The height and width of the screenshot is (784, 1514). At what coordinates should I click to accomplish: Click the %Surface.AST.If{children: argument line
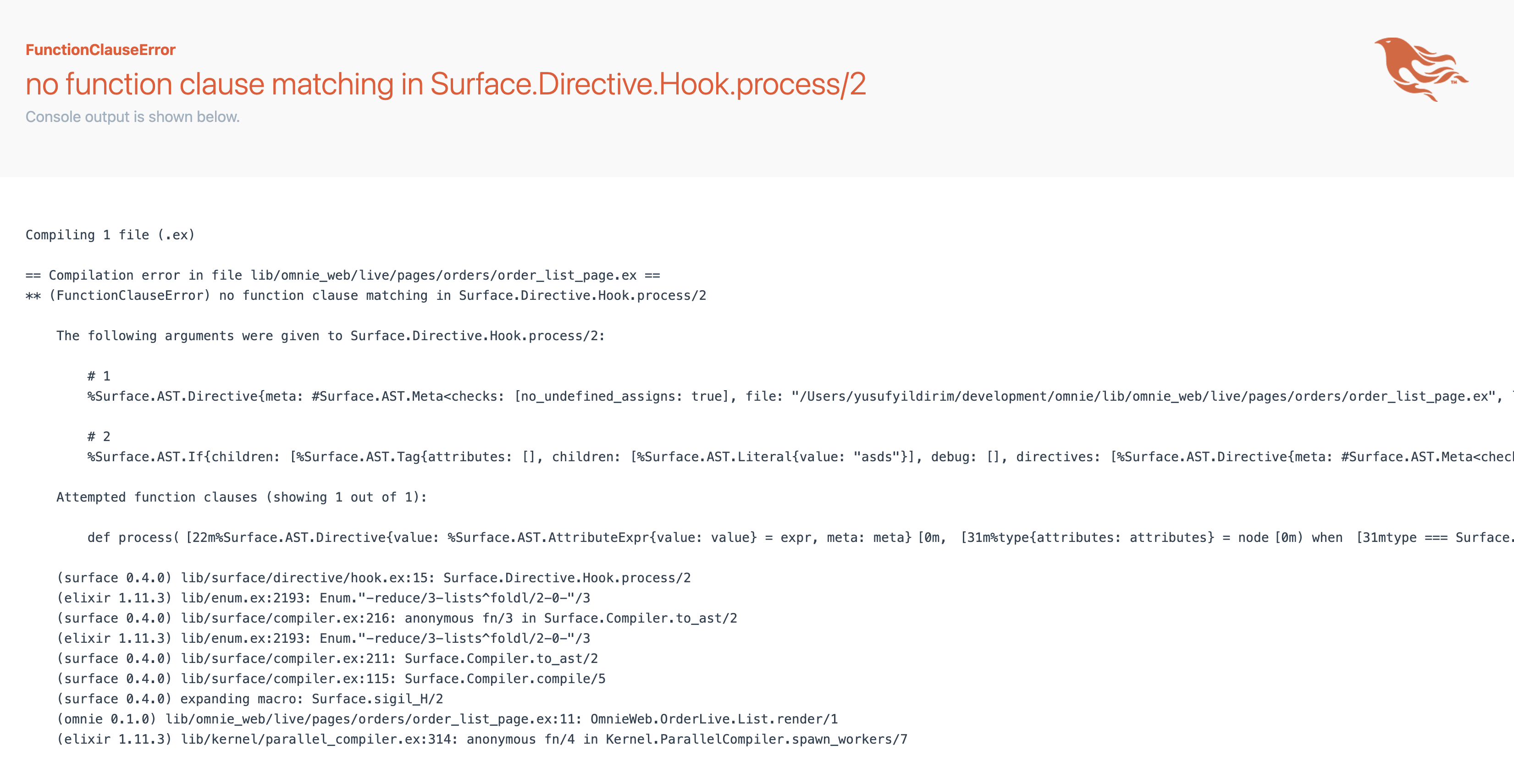pos(801,457)
